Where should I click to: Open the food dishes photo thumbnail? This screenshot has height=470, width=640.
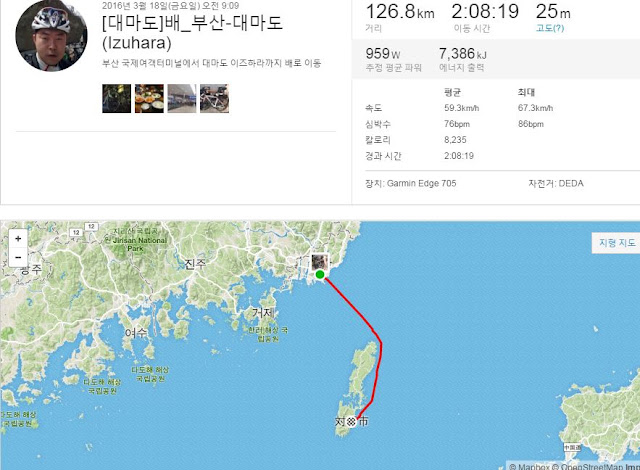coord(149,98)
